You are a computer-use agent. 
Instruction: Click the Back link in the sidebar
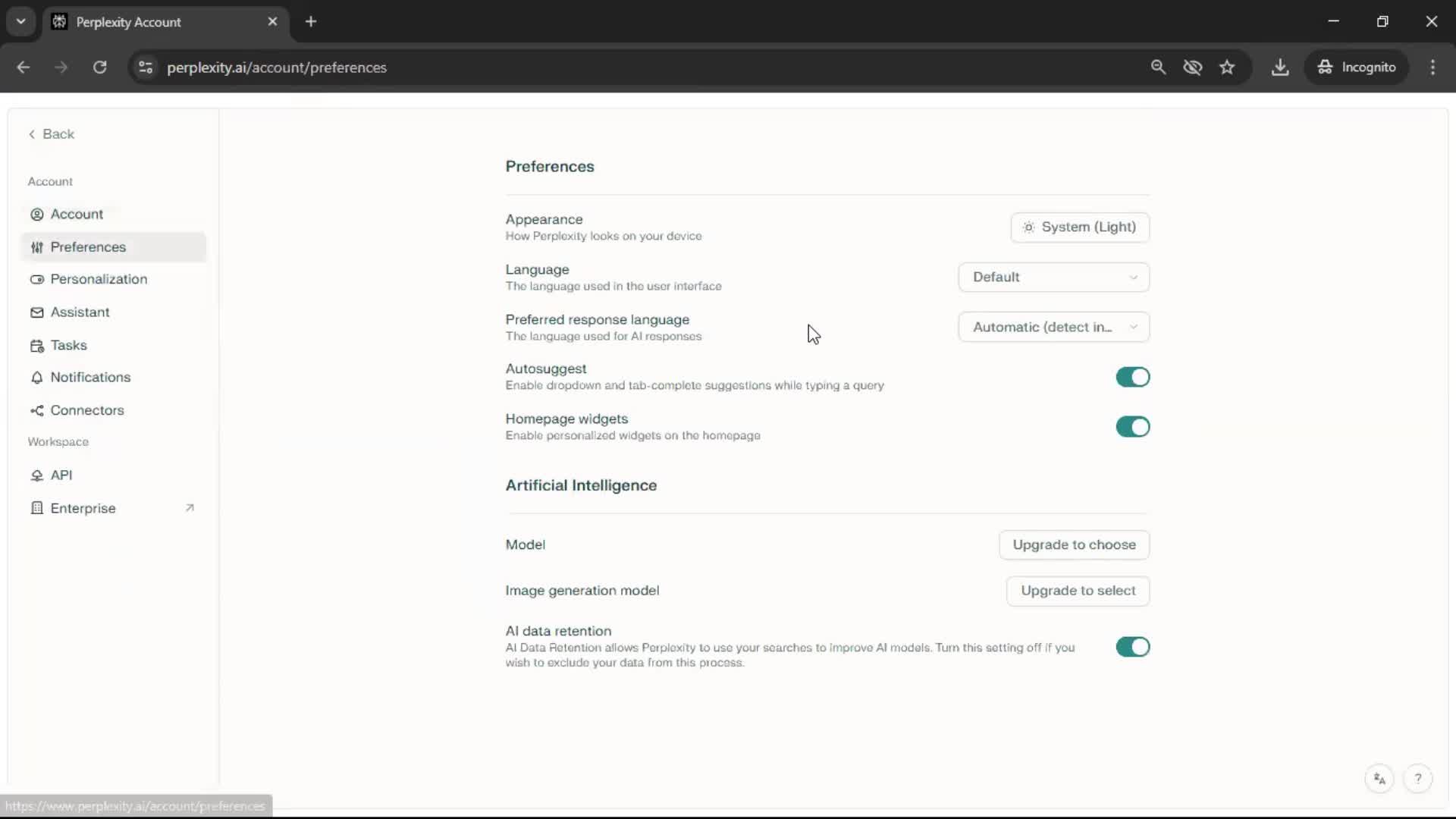pos(52,134)
